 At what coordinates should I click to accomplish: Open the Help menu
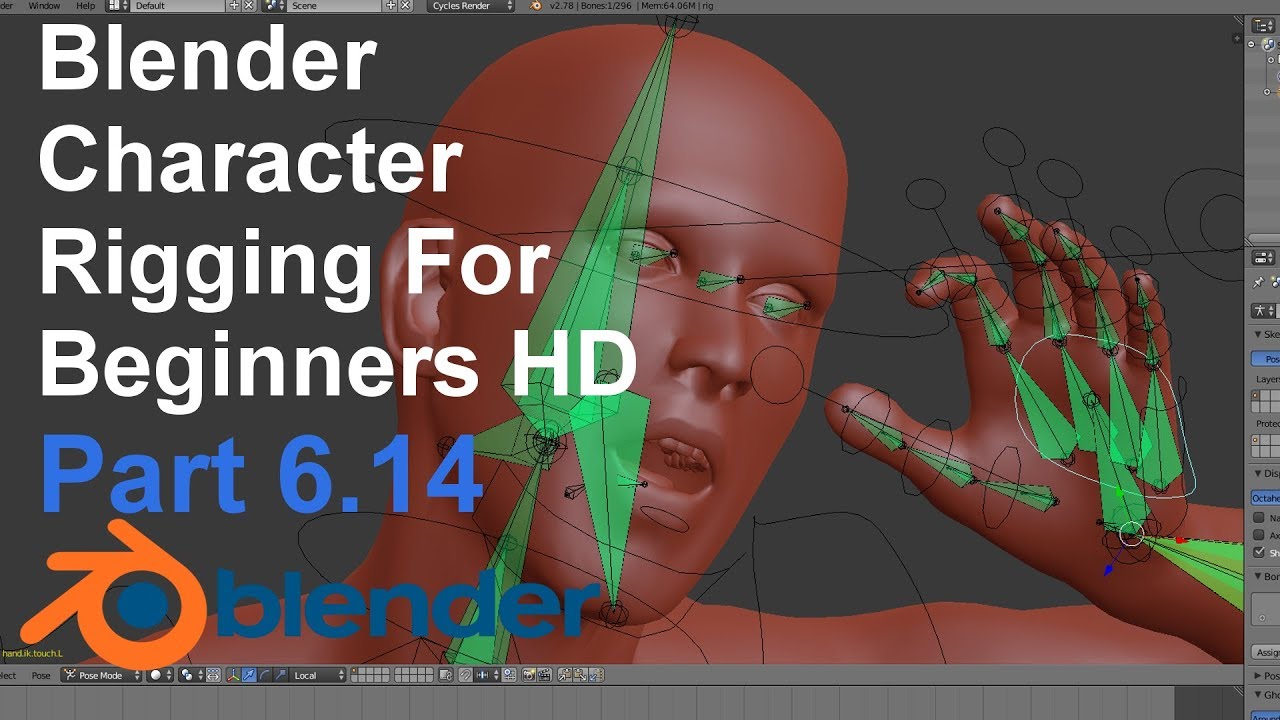tap(86, 6)
